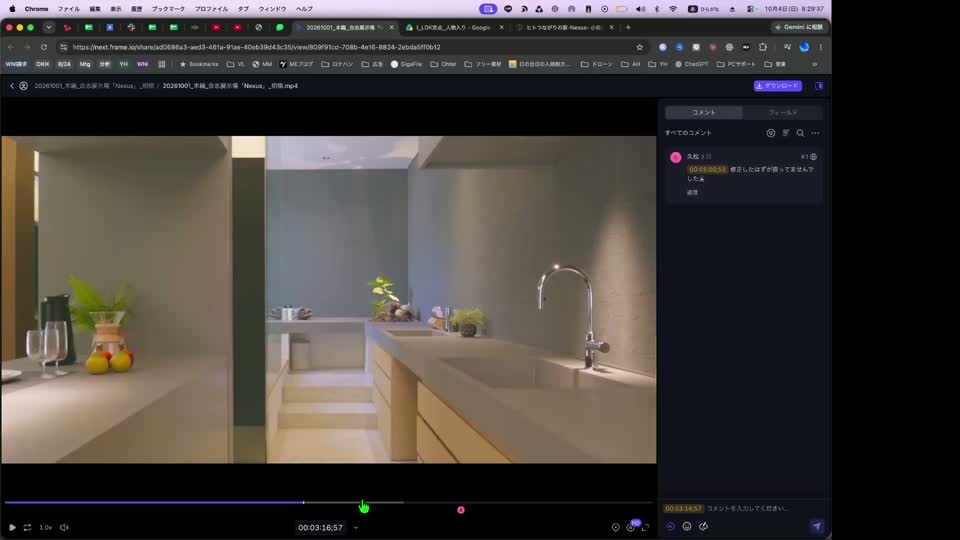Close the active Frame.io tab
Viewport: 960px width, 540px height.
coord(392,28)
